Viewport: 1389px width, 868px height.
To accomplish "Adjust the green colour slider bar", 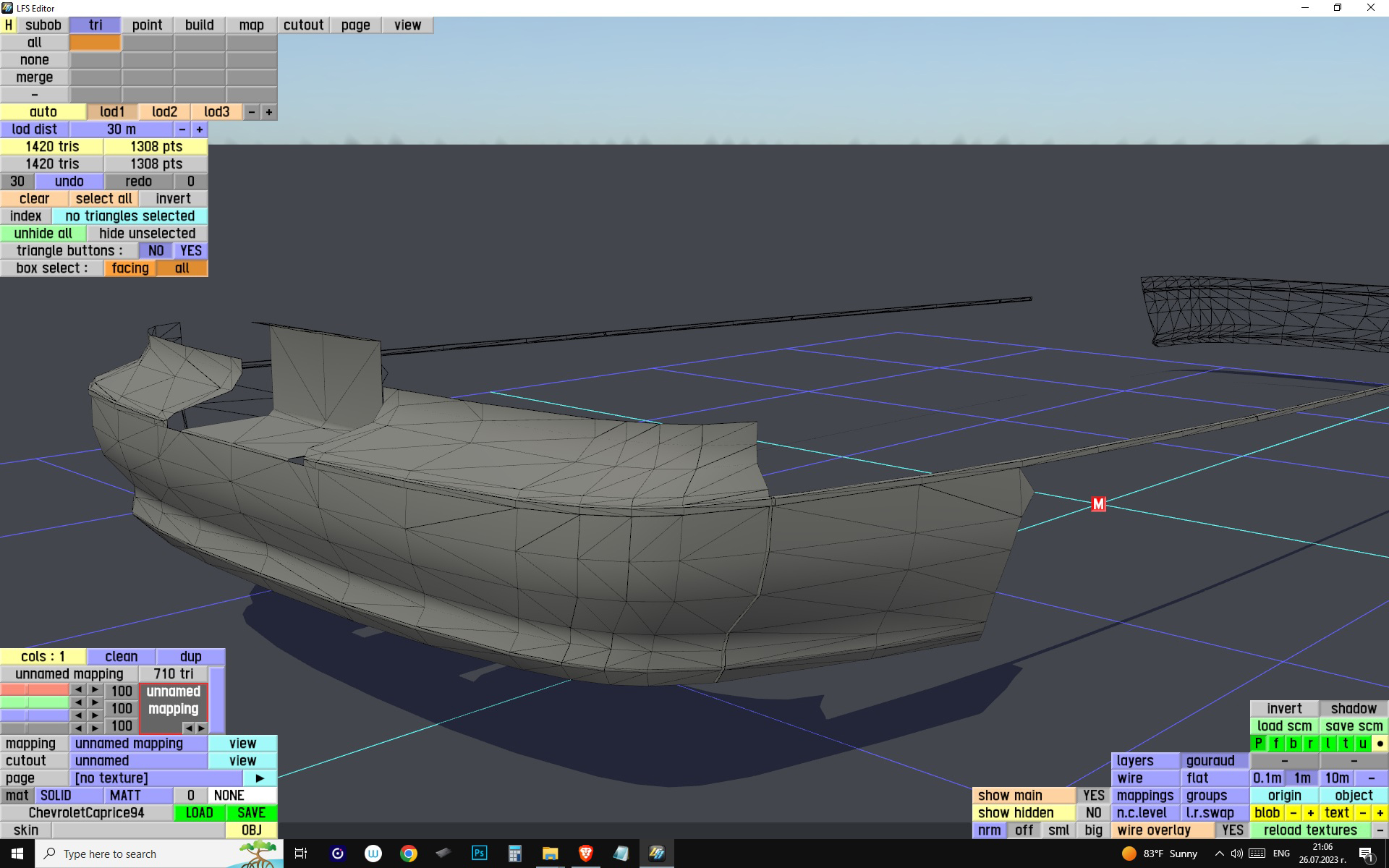I will (35, 702).
